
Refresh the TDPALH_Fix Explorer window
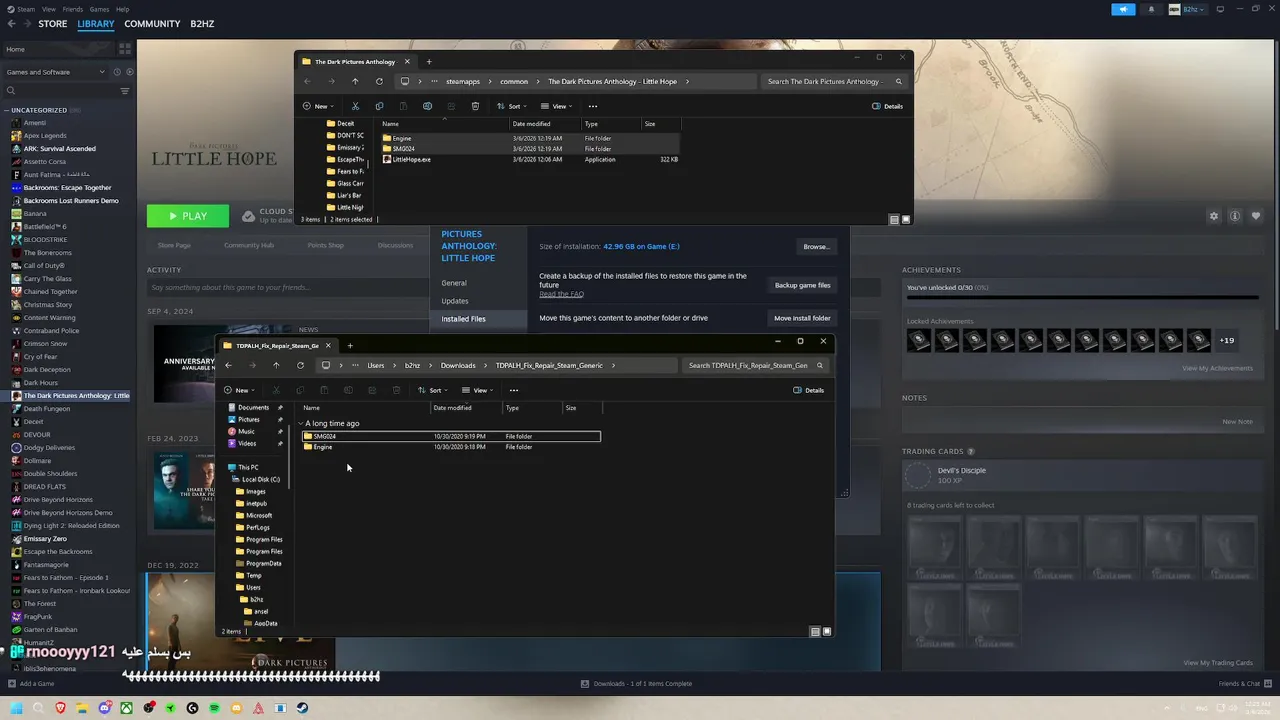point(300,365)
